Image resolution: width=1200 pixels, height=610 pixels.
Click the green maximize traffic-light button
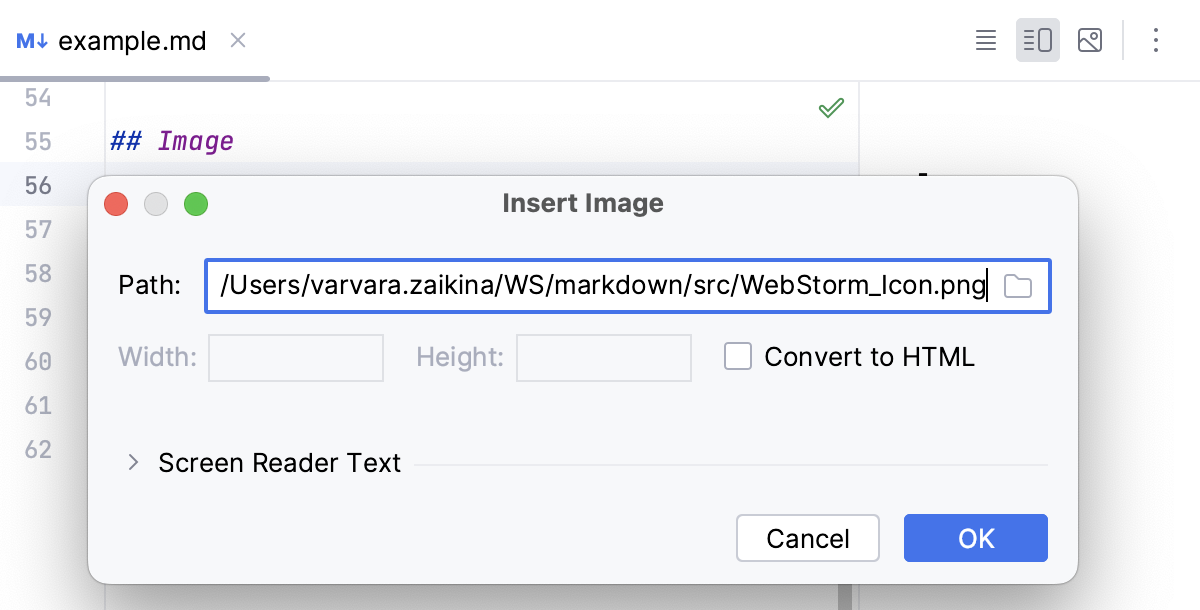tap(196, 203)
